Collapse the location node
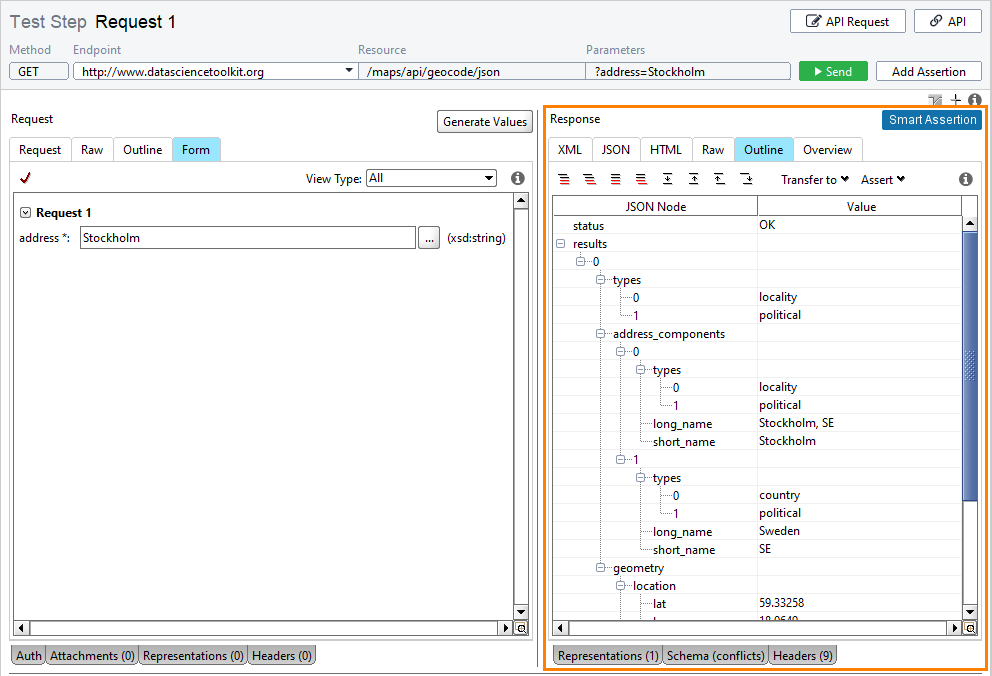992x676 pixels. pyautogui.click(x=621, y=586)
